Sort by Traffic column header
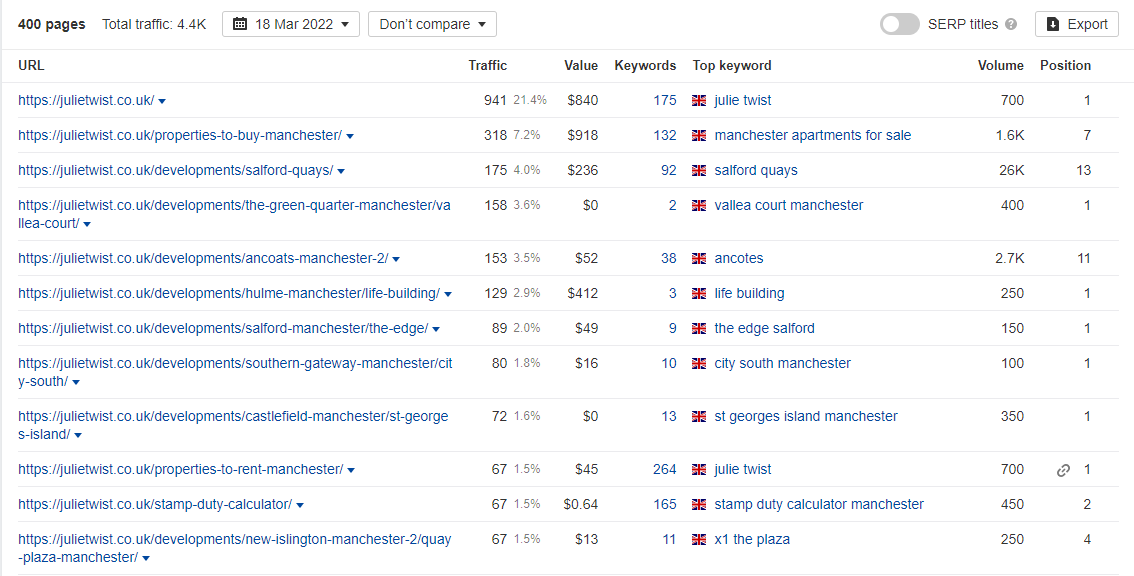This screenshot has width=1134, height=576. [487, 65]
